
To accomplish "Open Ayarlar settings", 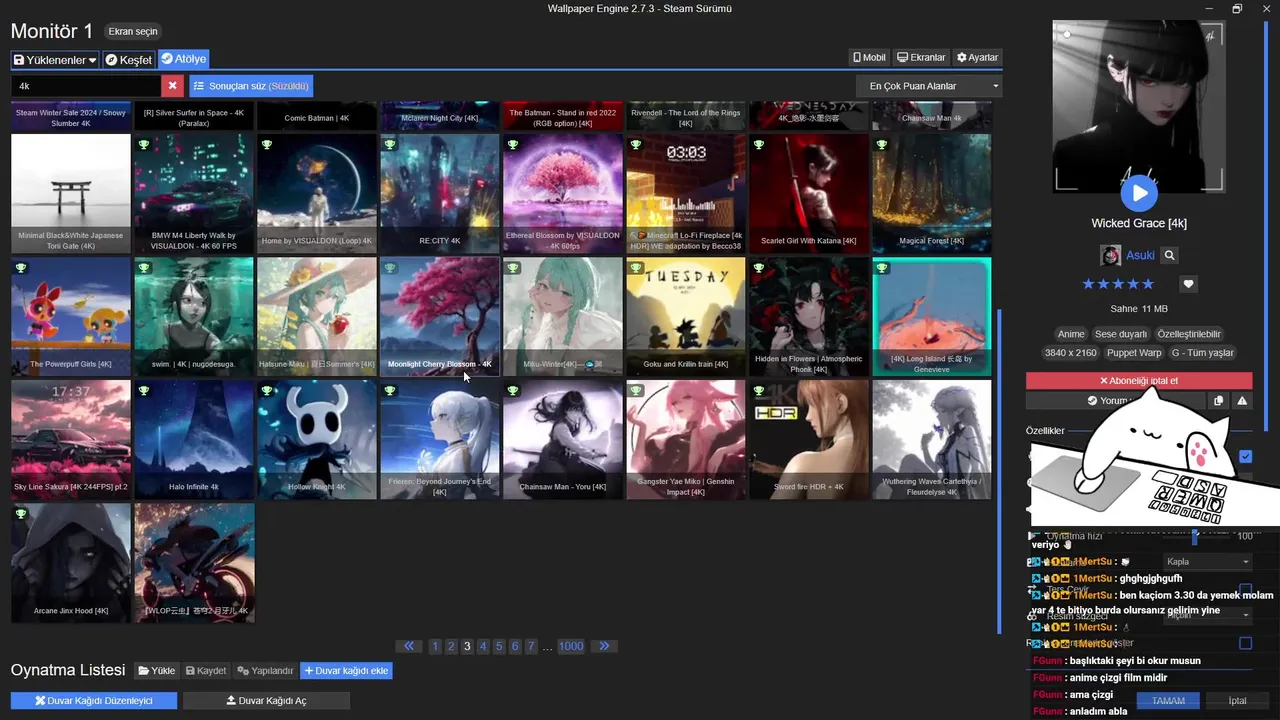I will coord(977,58).
